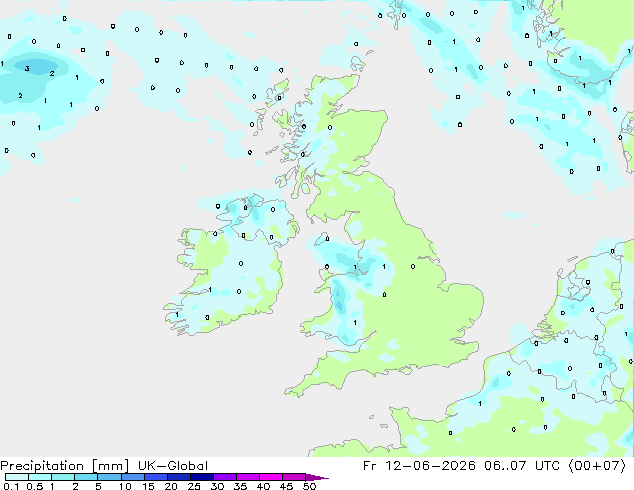Click the legend label "0.1"
The height and width of the screenshot is (490, 634).
(x=11, y=486)
